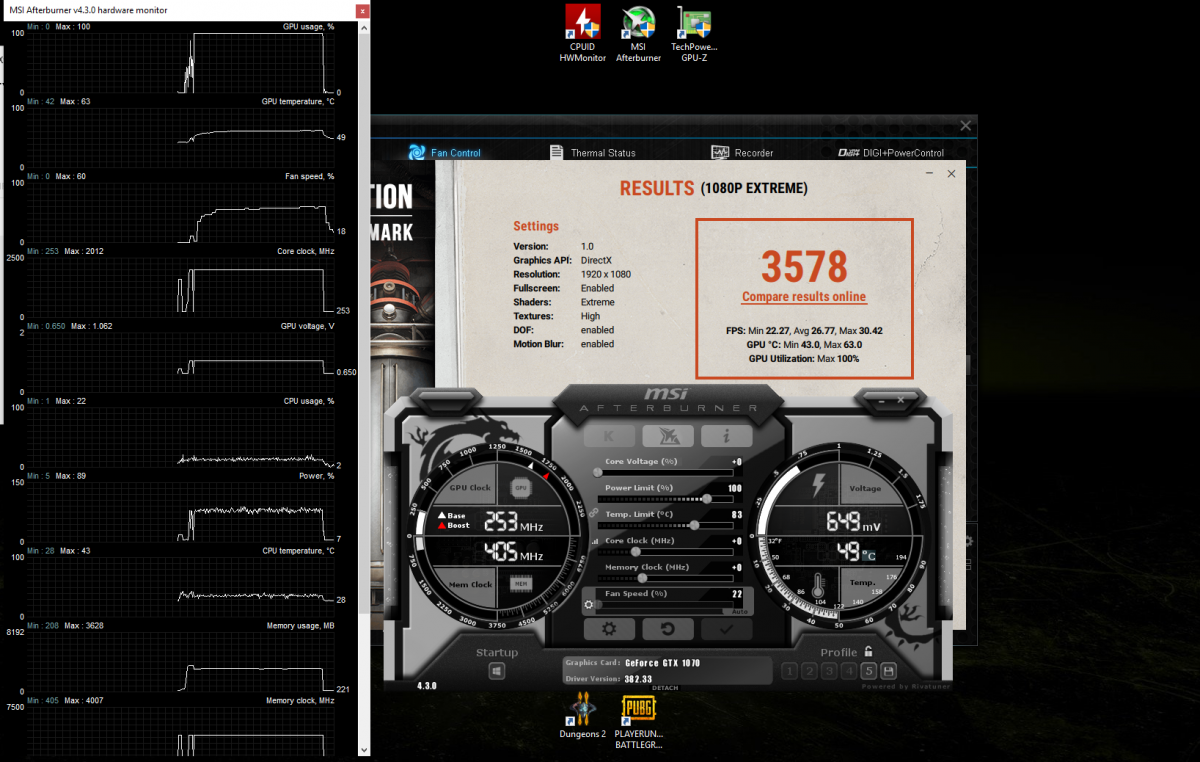This screenshot has width=1200, height=762.
Task: Click the DIGI+ logo icon
Action: click(847, 152)
